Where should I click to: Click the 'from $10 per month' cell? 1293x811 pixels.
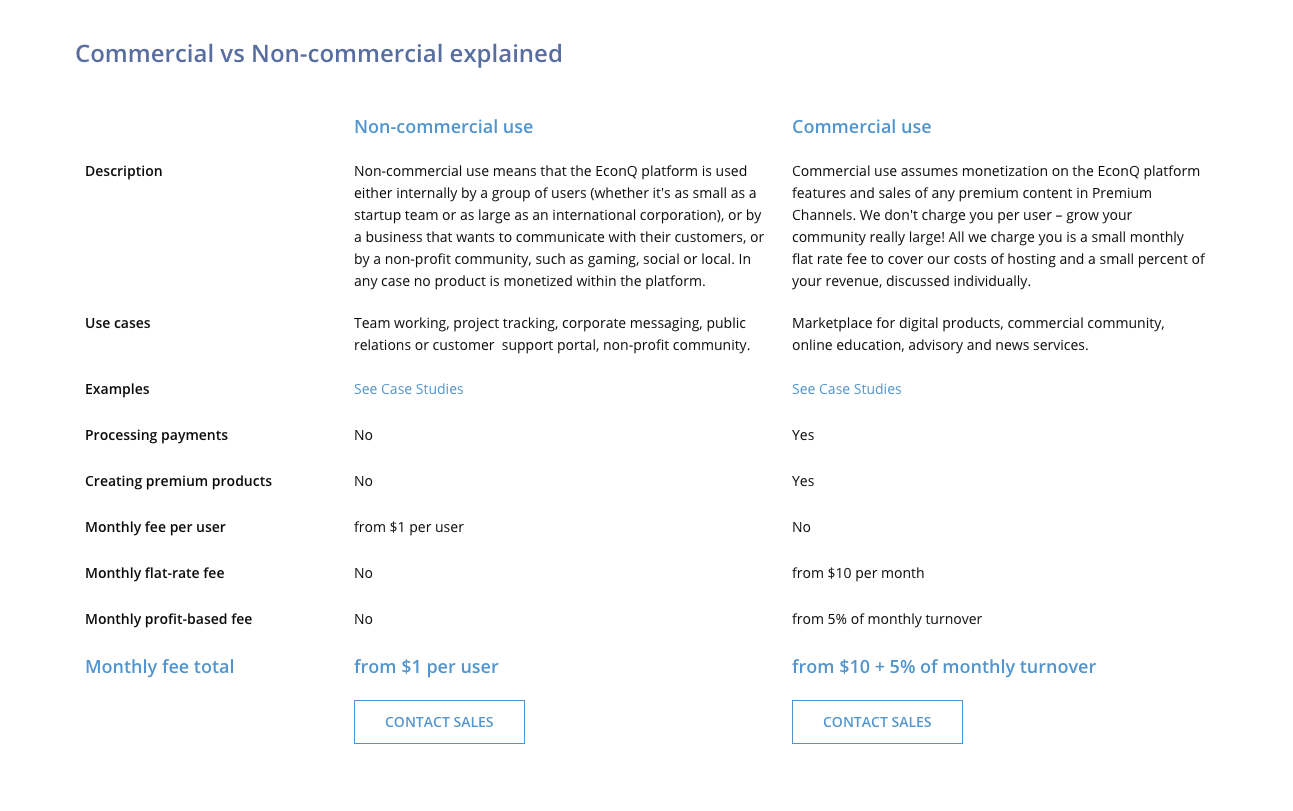point(858,573)
